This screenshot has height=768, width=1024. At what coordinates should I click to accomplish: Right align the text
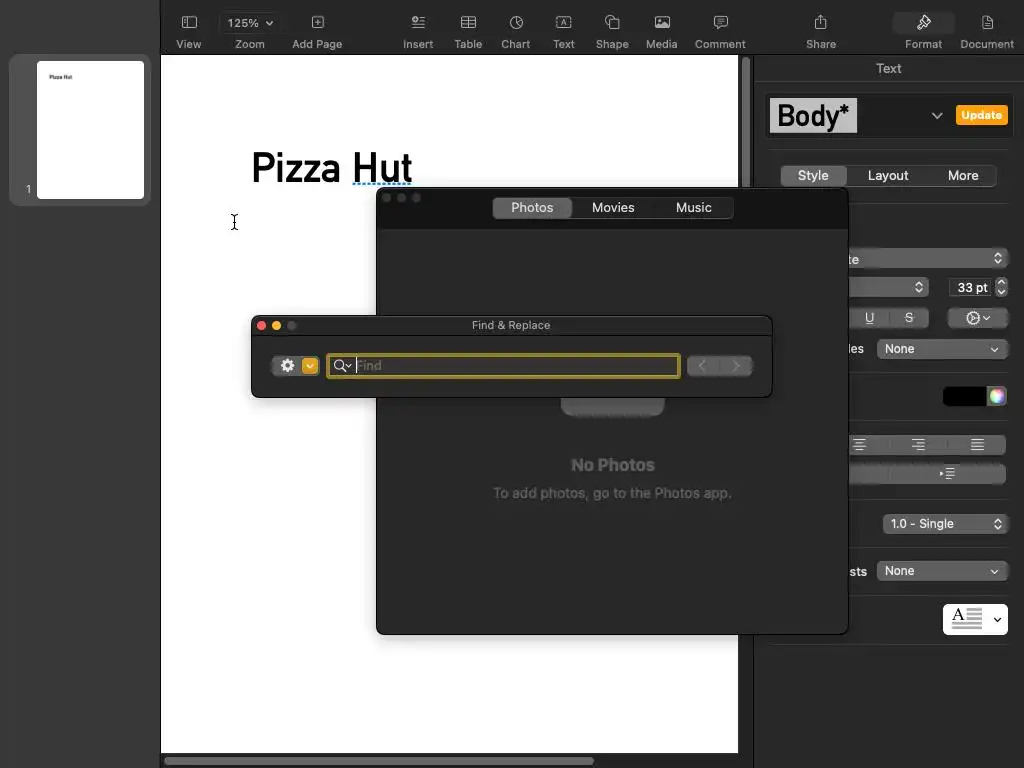click(x=918, y=445)
